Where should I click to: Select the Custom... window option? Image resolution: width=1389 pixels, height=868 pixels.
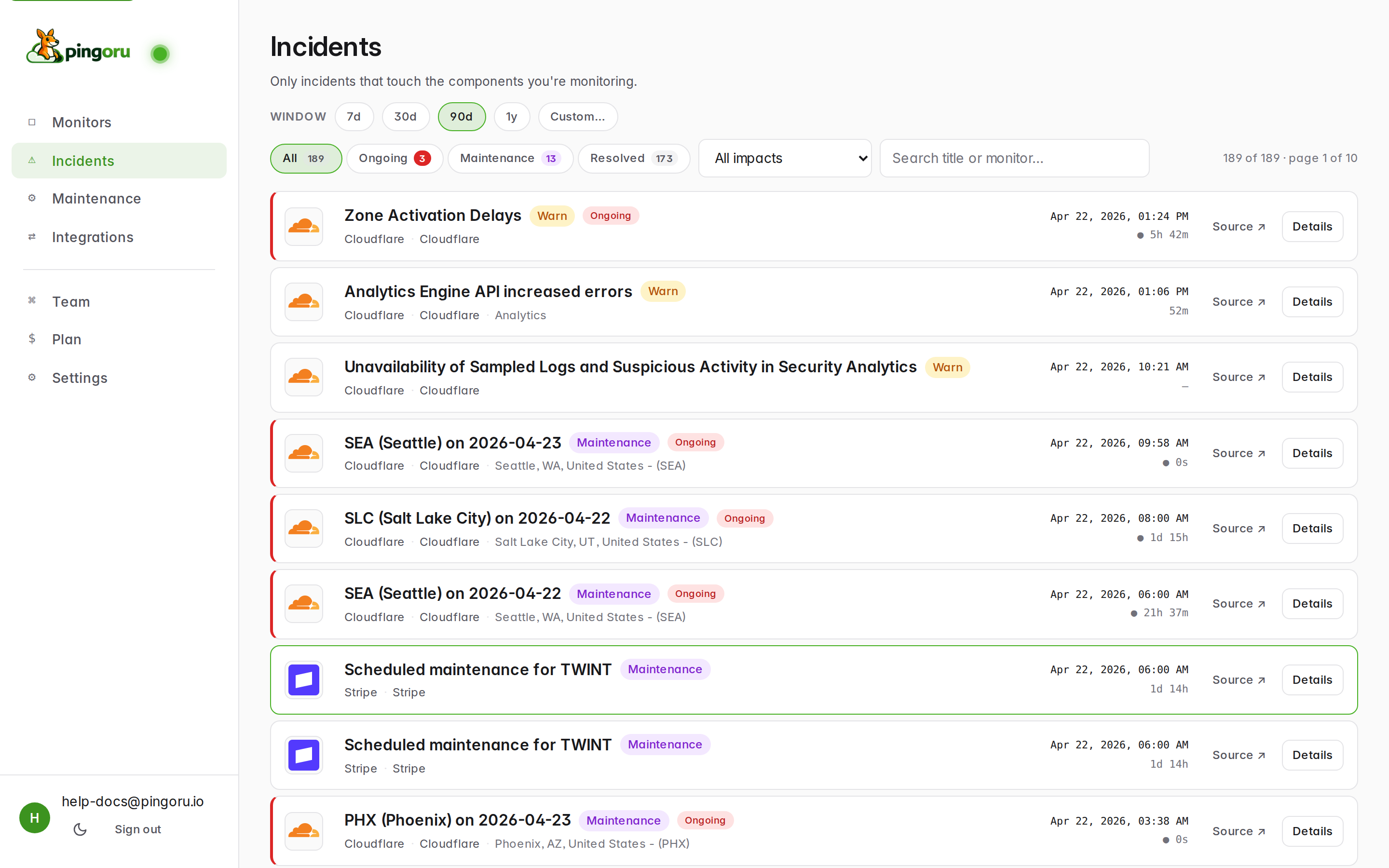[577, 117]
